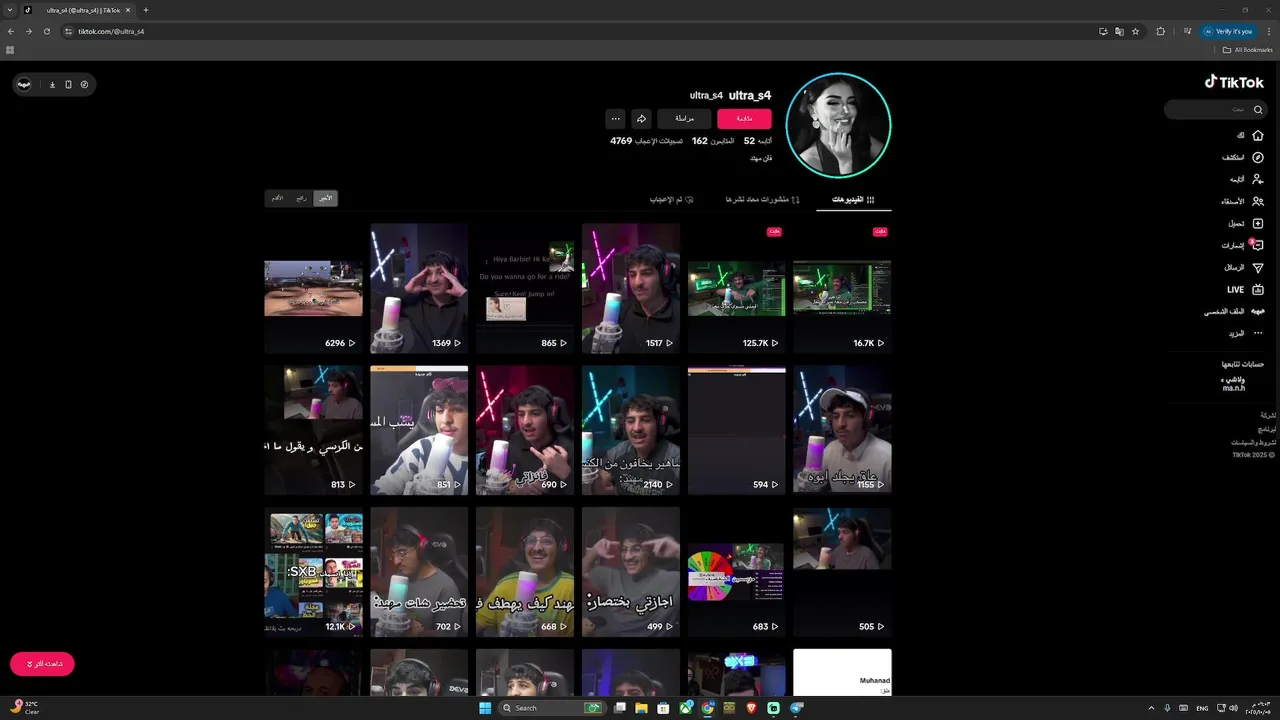The height and width of the screenshot is (720, 1280).
Task: Open the video with 690 views
Action: tap(525, 430)
